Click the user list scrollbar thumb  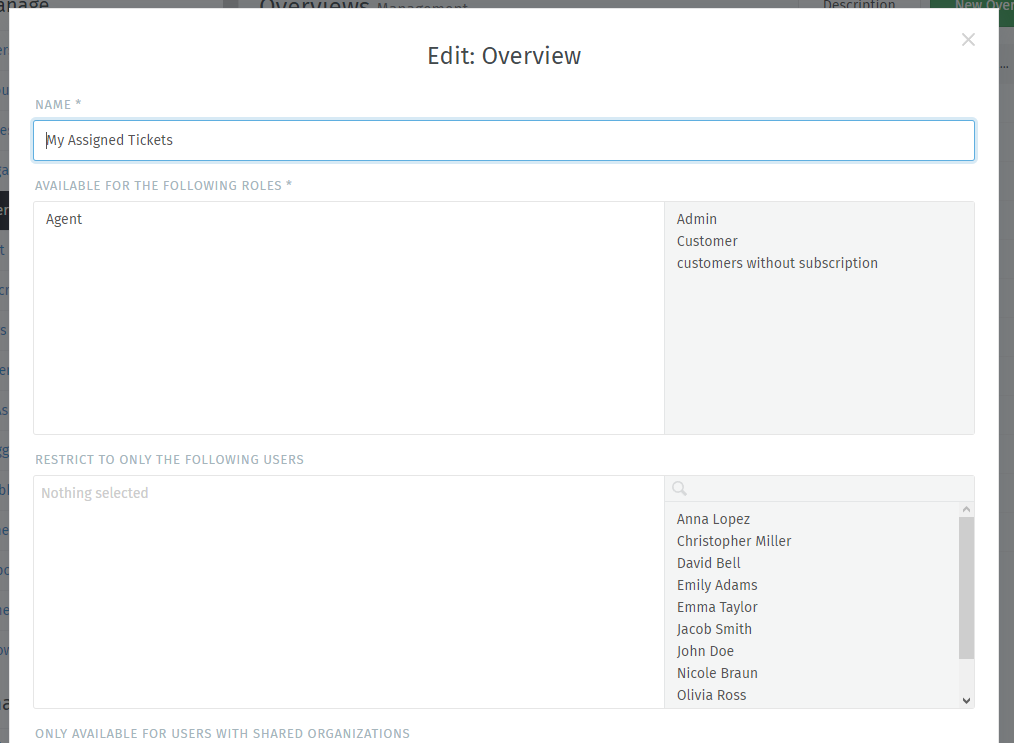(966, 588)
